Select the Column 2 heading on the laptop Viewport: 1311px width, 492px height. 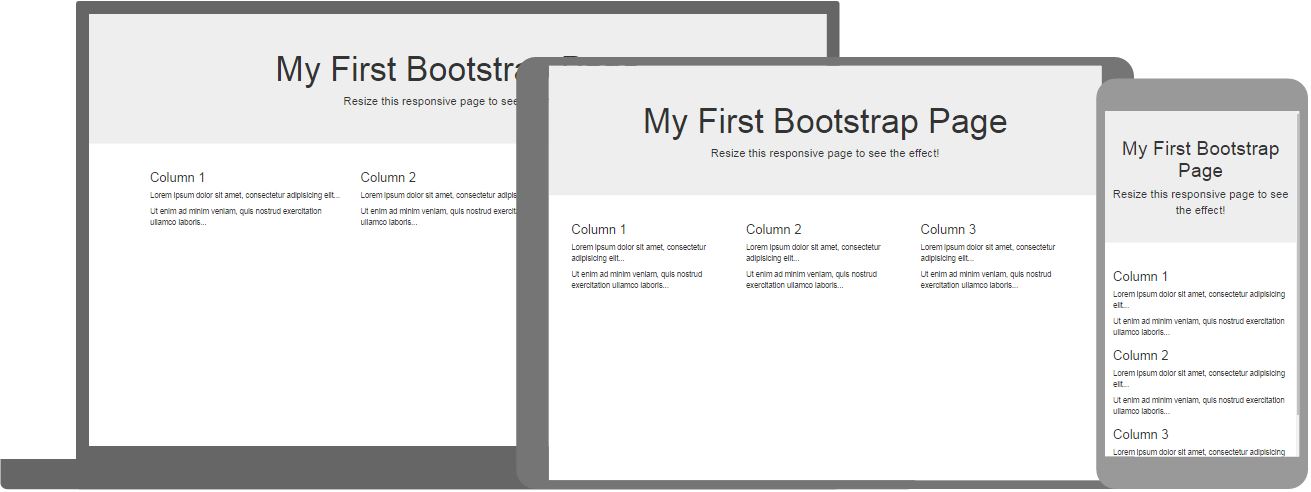point(388,178)
